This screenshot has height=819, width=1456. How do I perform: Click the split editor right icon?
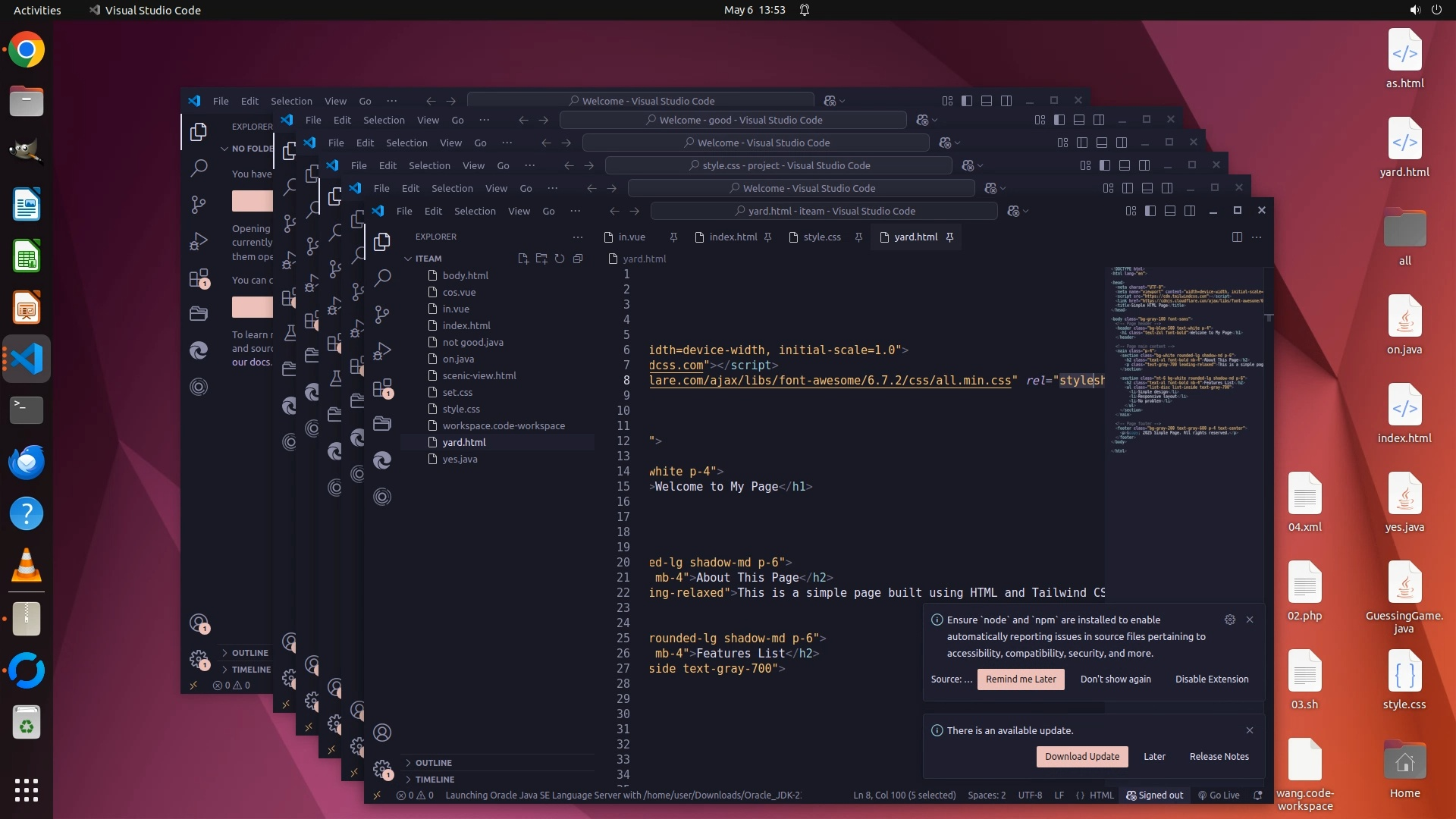[1237, 237]
